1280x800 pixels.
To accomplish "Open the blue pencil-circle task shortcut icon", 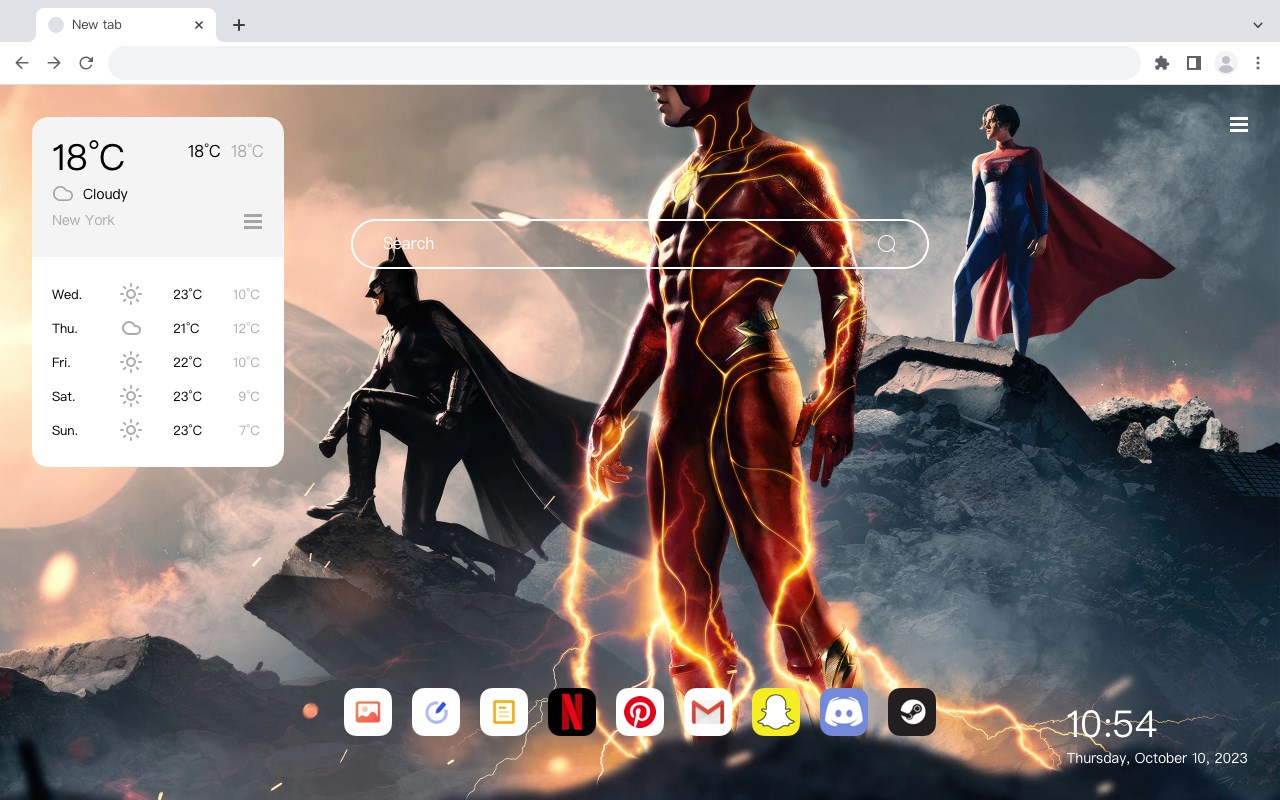I will (x=436, y=712).
